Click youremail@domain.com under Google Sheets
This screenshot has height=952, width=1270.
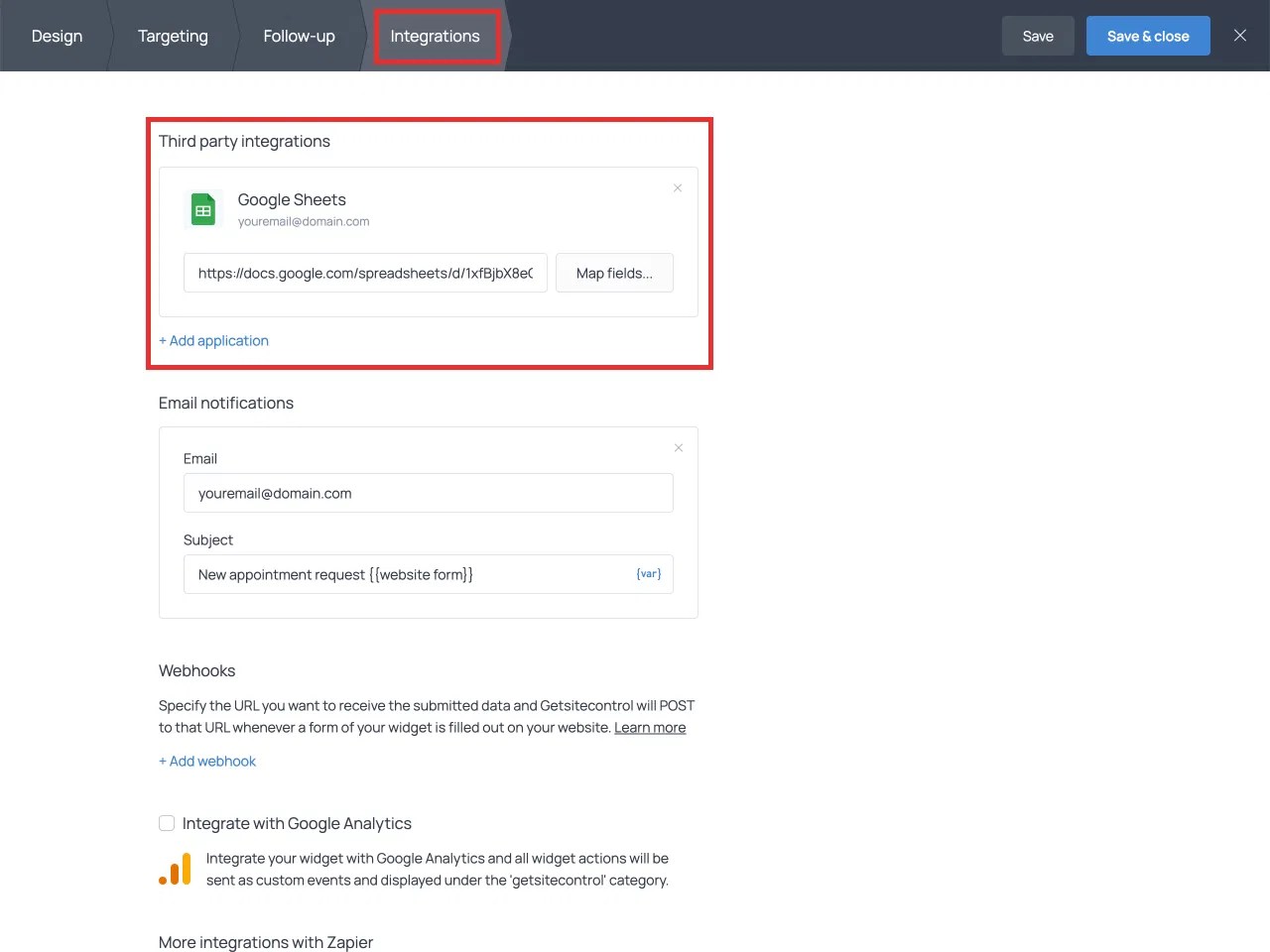304,221
